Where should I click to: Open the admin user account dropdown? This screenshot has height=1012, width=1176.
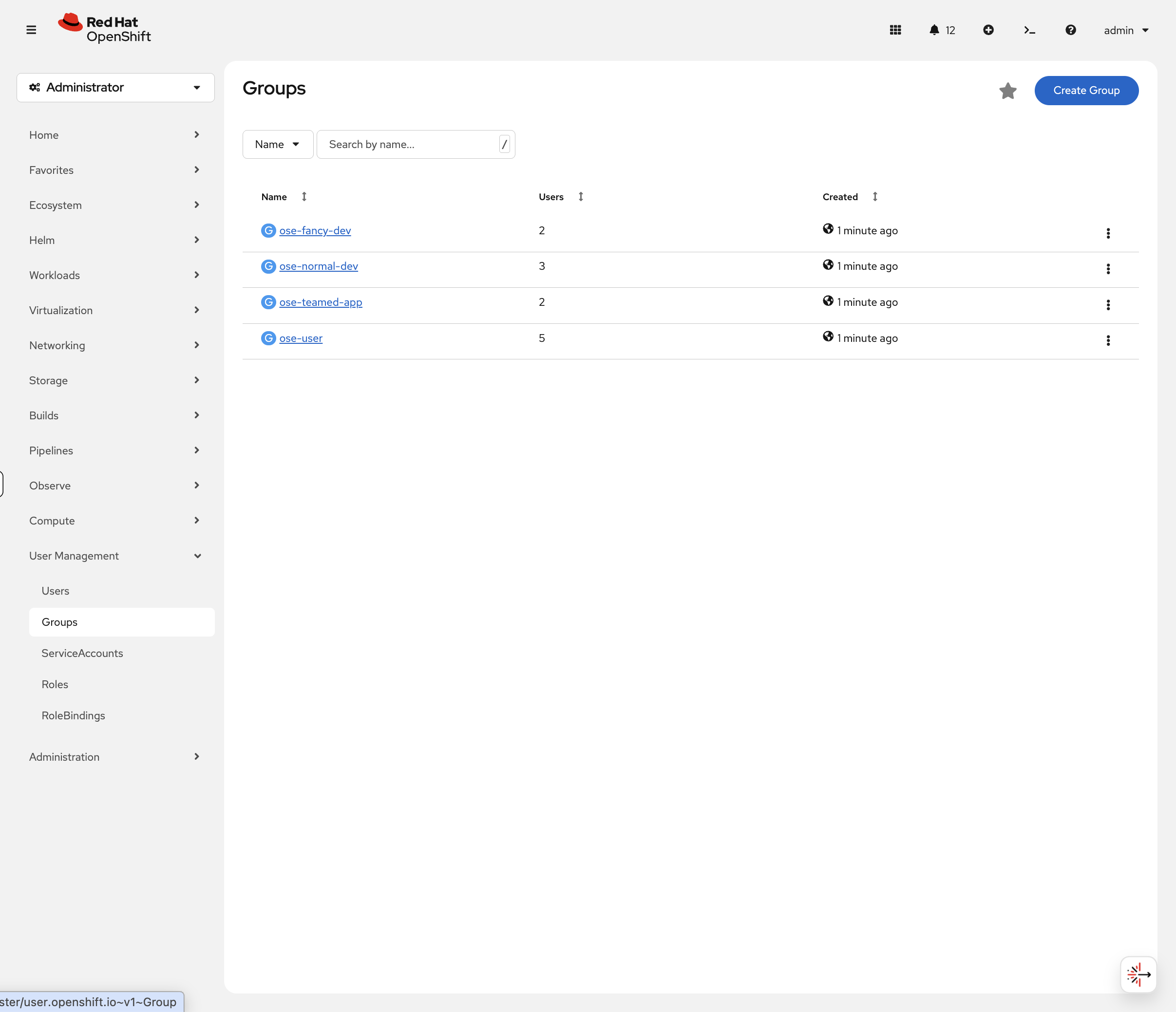click(x=1125, y=30)
